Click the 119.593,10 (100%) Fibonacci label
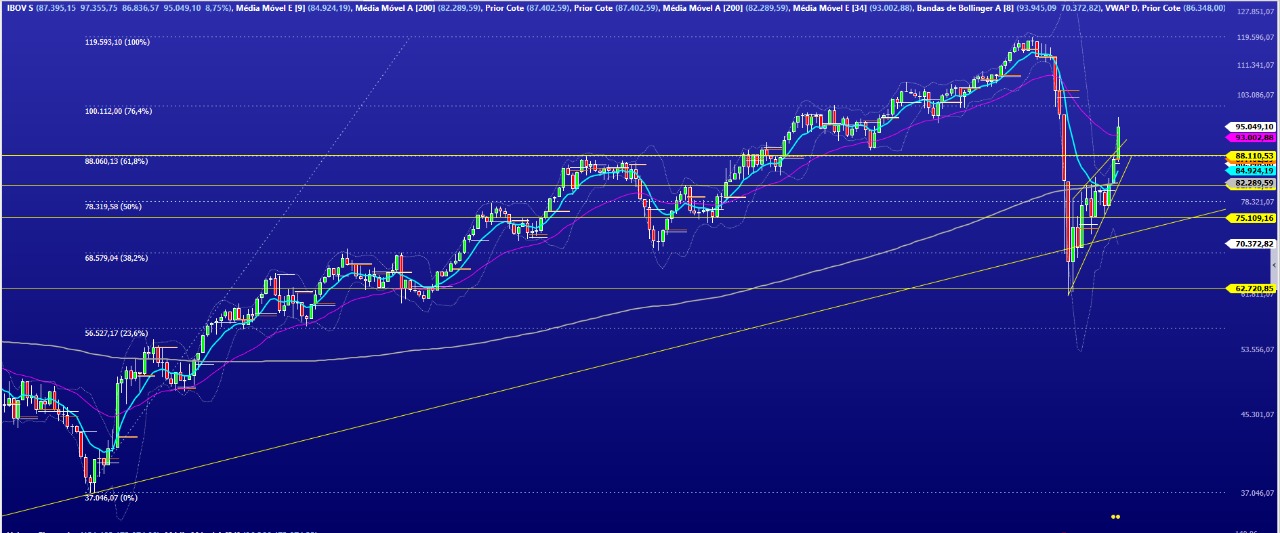 click(117, 43)
